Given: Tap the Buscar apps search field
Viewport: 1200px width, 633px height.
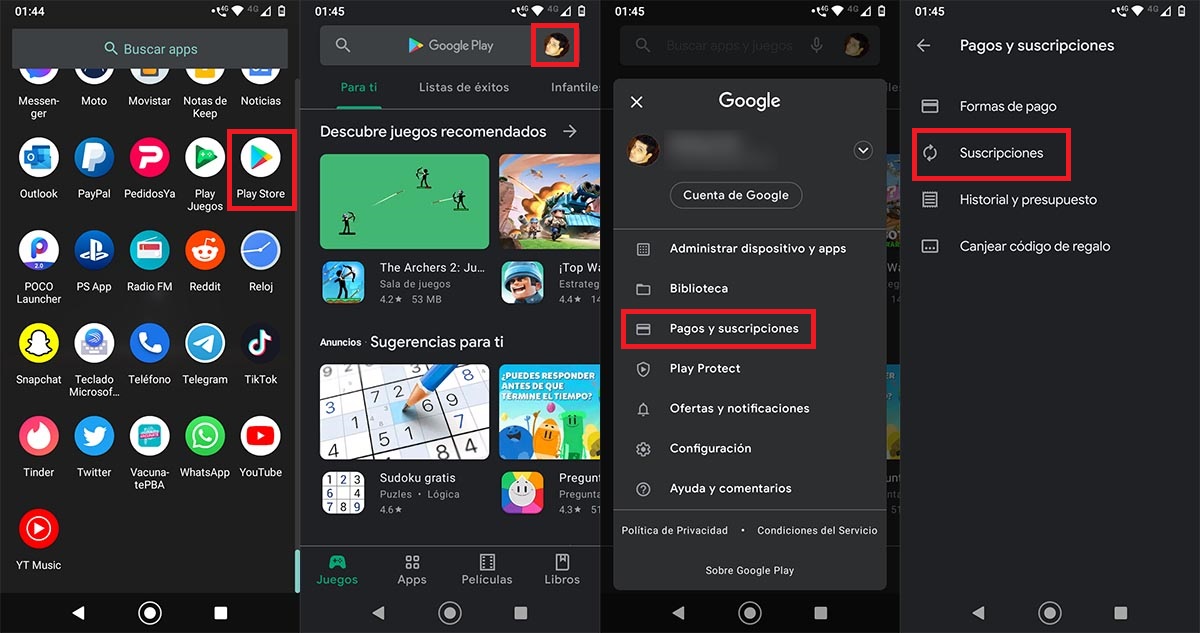Looking at the screenshot, I should tap(150, 48).
